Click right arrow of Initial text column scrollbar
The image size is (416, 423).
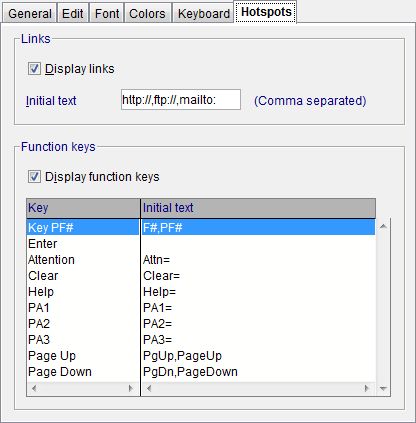pyautogui.click(x=367, y=388)
